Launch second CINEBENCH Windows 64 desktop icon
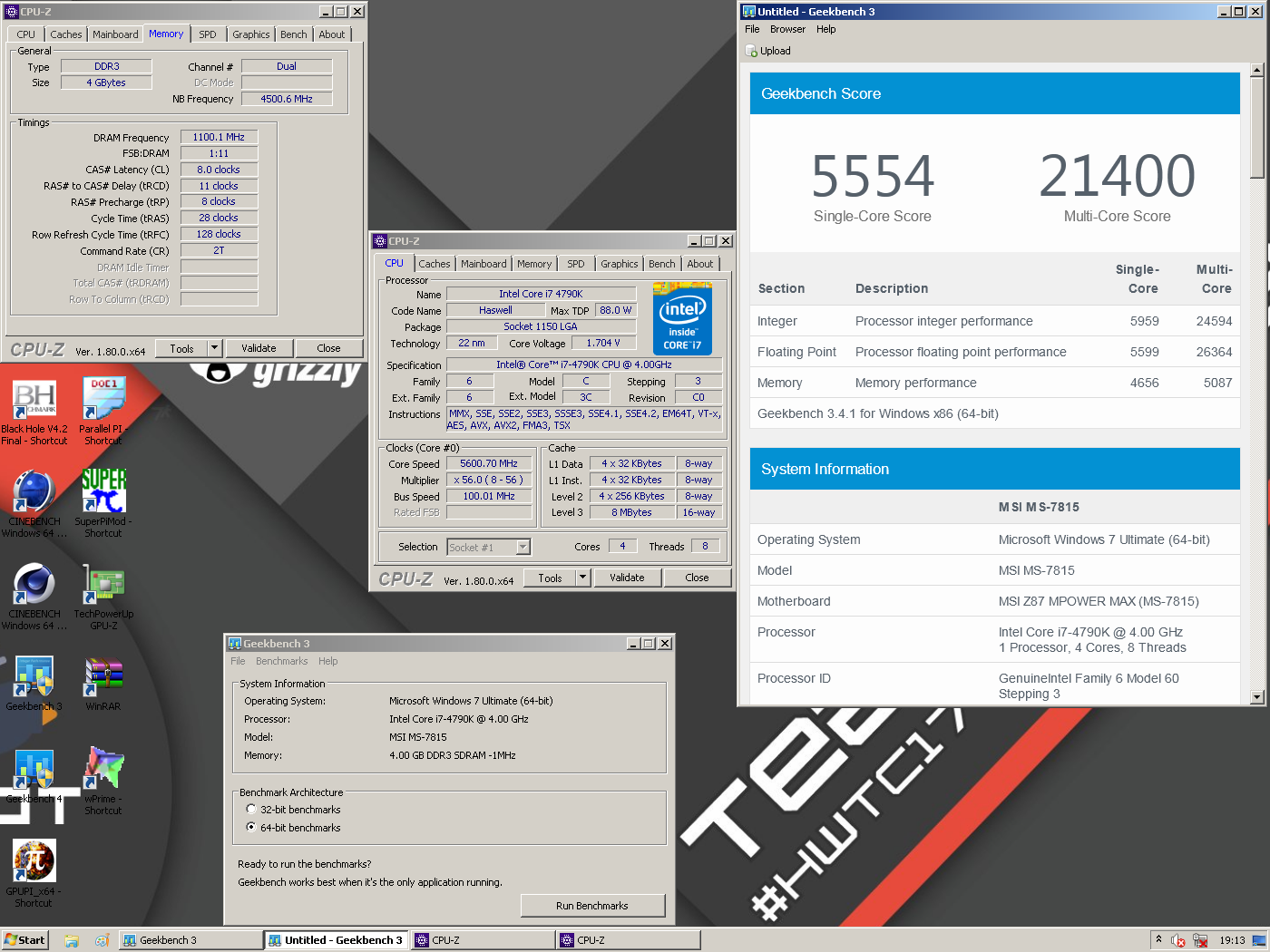 pyautogui.click(x=34, y=584)
